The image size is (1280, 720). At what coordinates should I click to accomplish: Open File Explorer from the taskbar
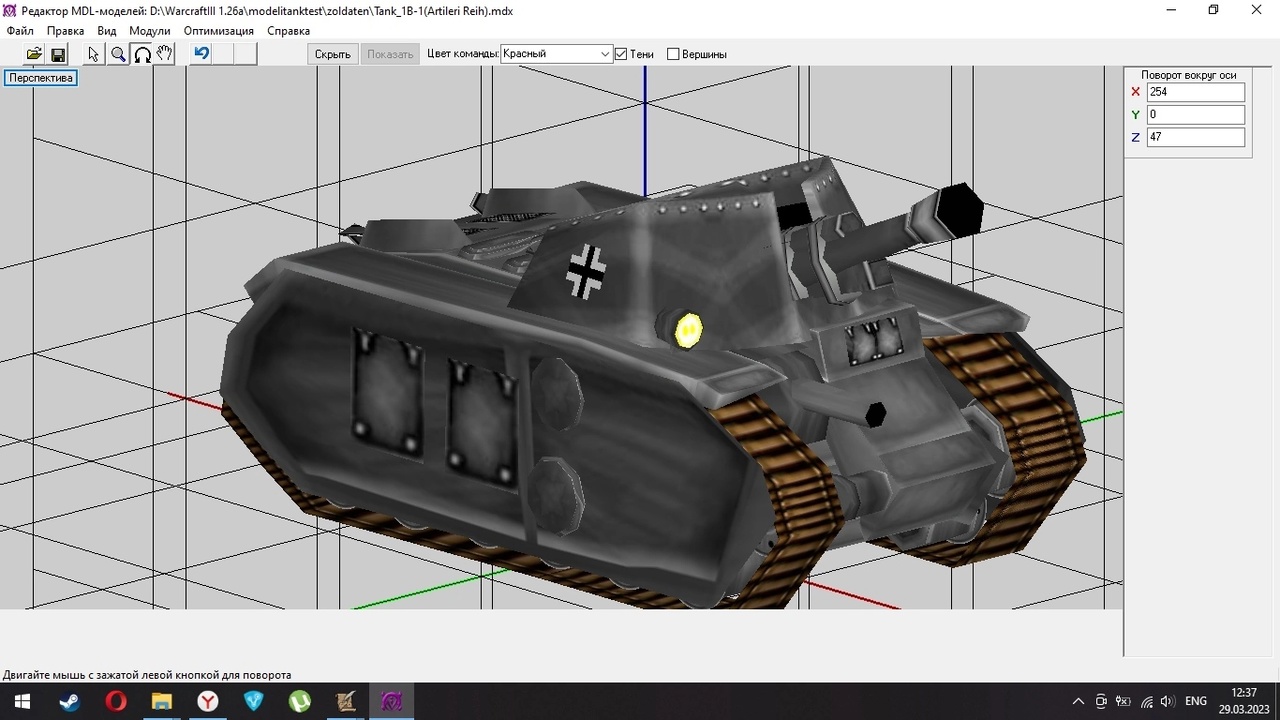tap(161, 701)
